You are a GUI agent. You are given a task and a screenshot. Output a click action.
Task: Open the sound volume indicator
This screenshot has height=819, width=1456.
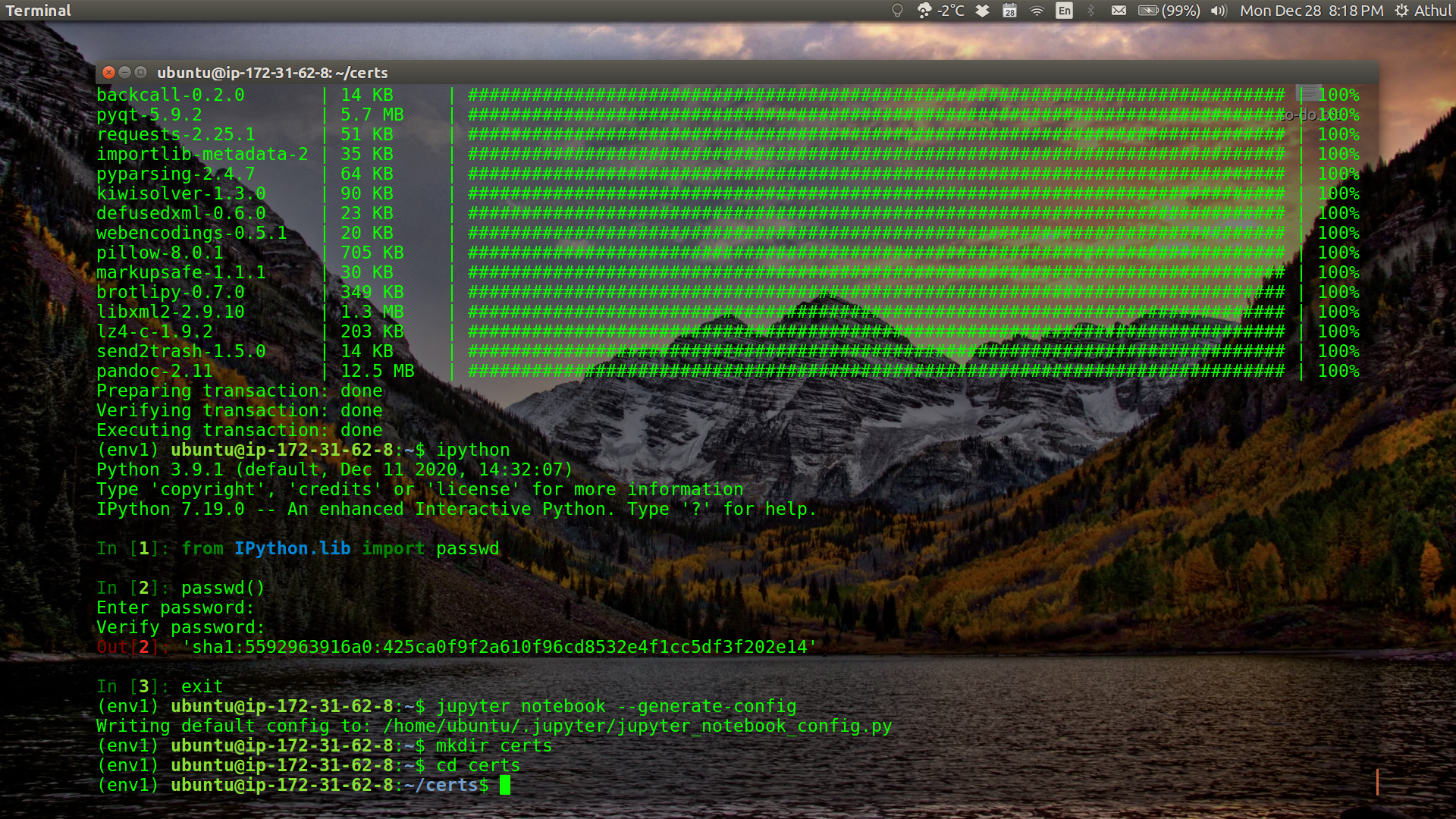coord(1219,11)
